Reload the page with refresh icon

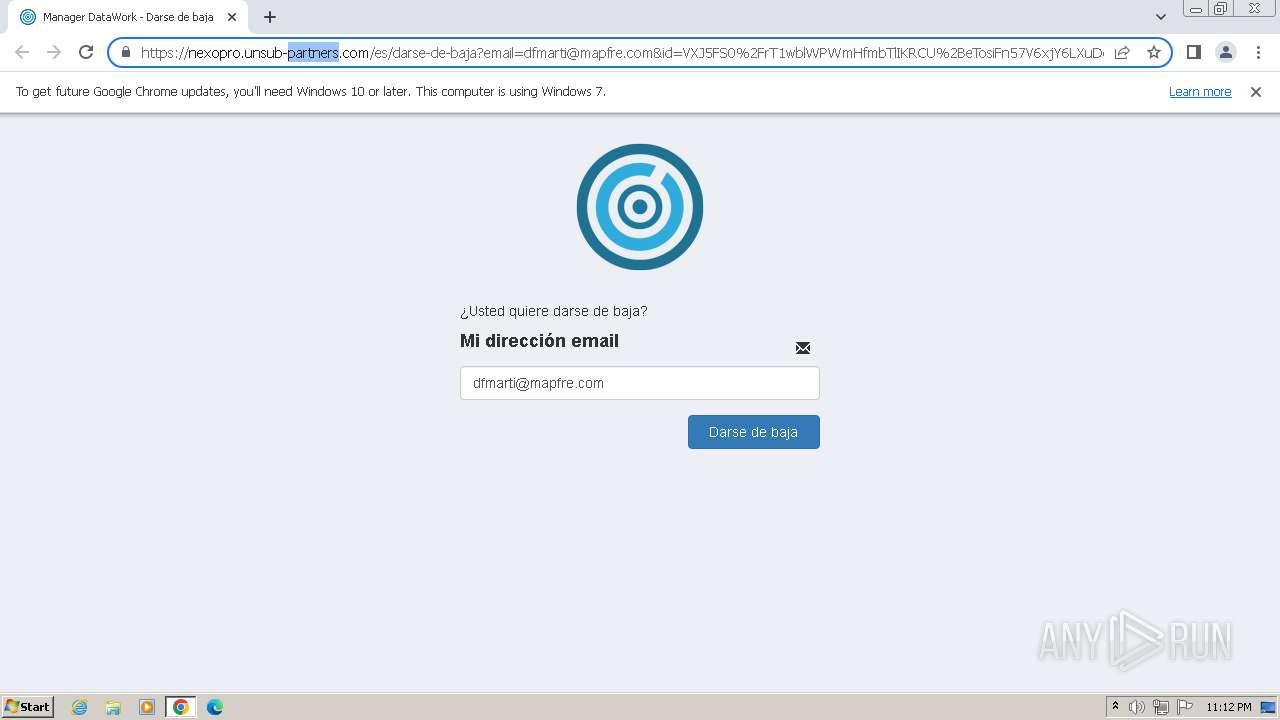click(x=86, y=52)
